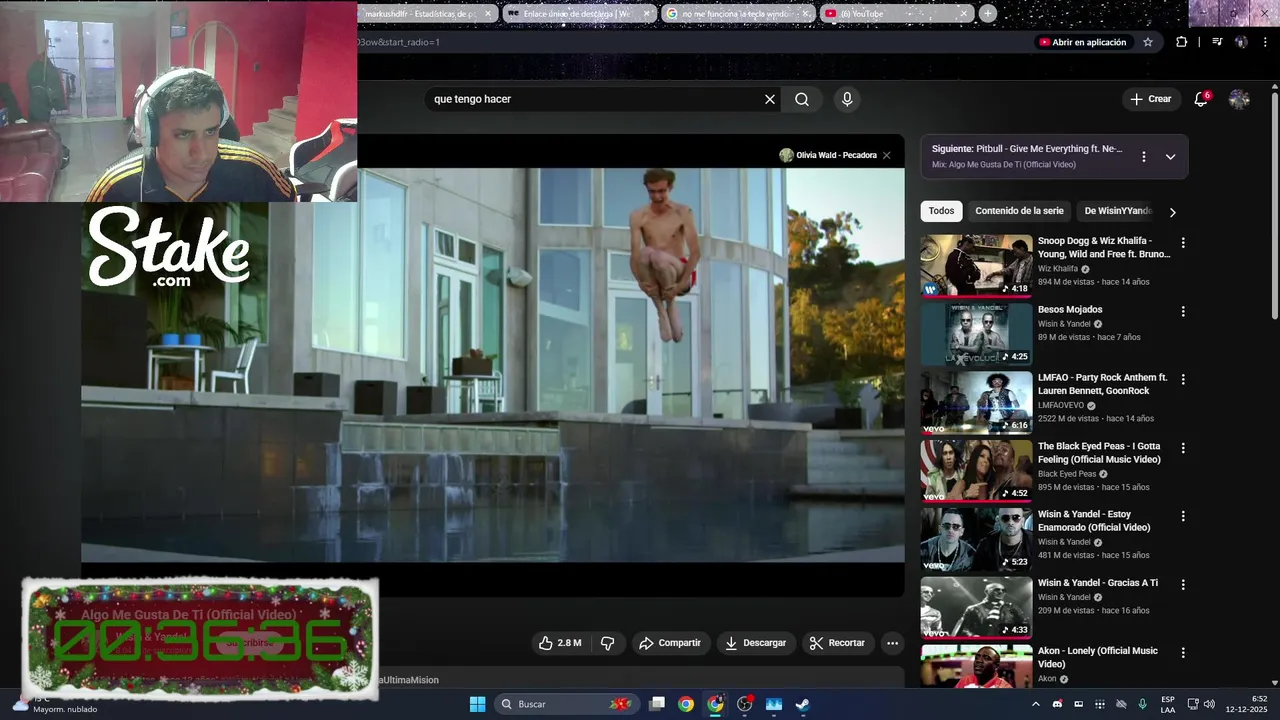The image size is (1280, 720).
Task: Open Chrome profile avatar in toolbar
Action: [1241, 42]
